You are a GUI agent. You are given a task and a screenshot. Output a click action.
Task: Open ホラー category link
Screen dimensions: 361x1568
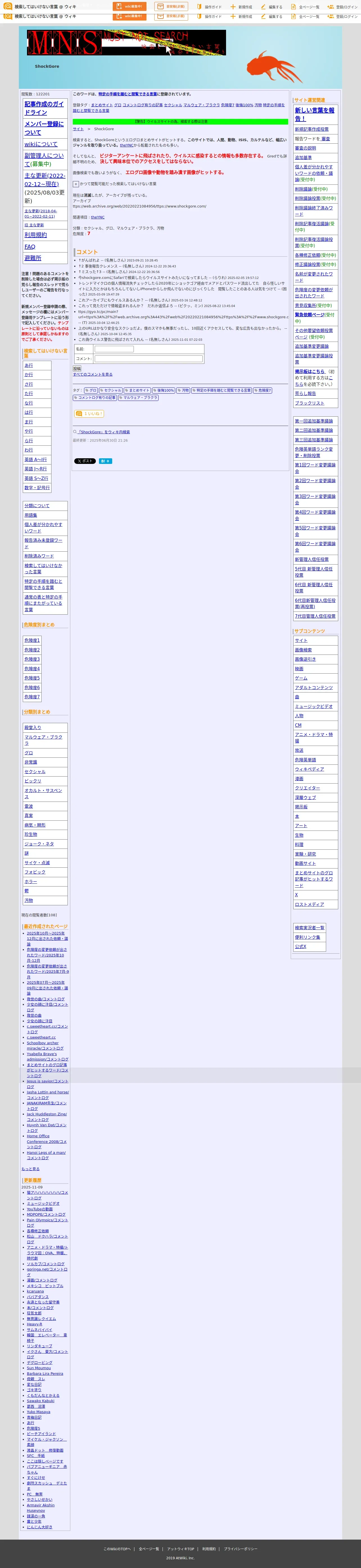[30, 881]
